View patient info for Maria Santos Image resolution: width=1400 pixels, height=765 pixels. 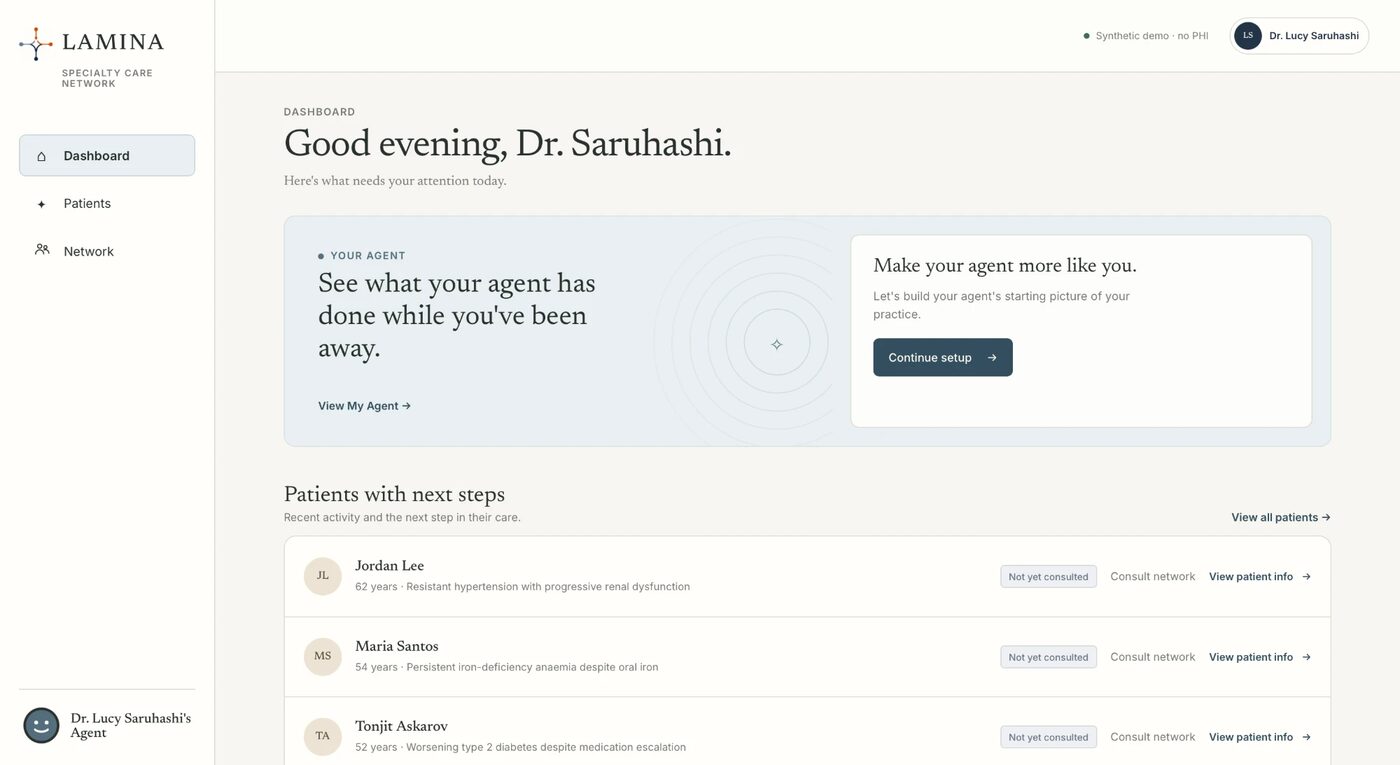[1260, 657]
